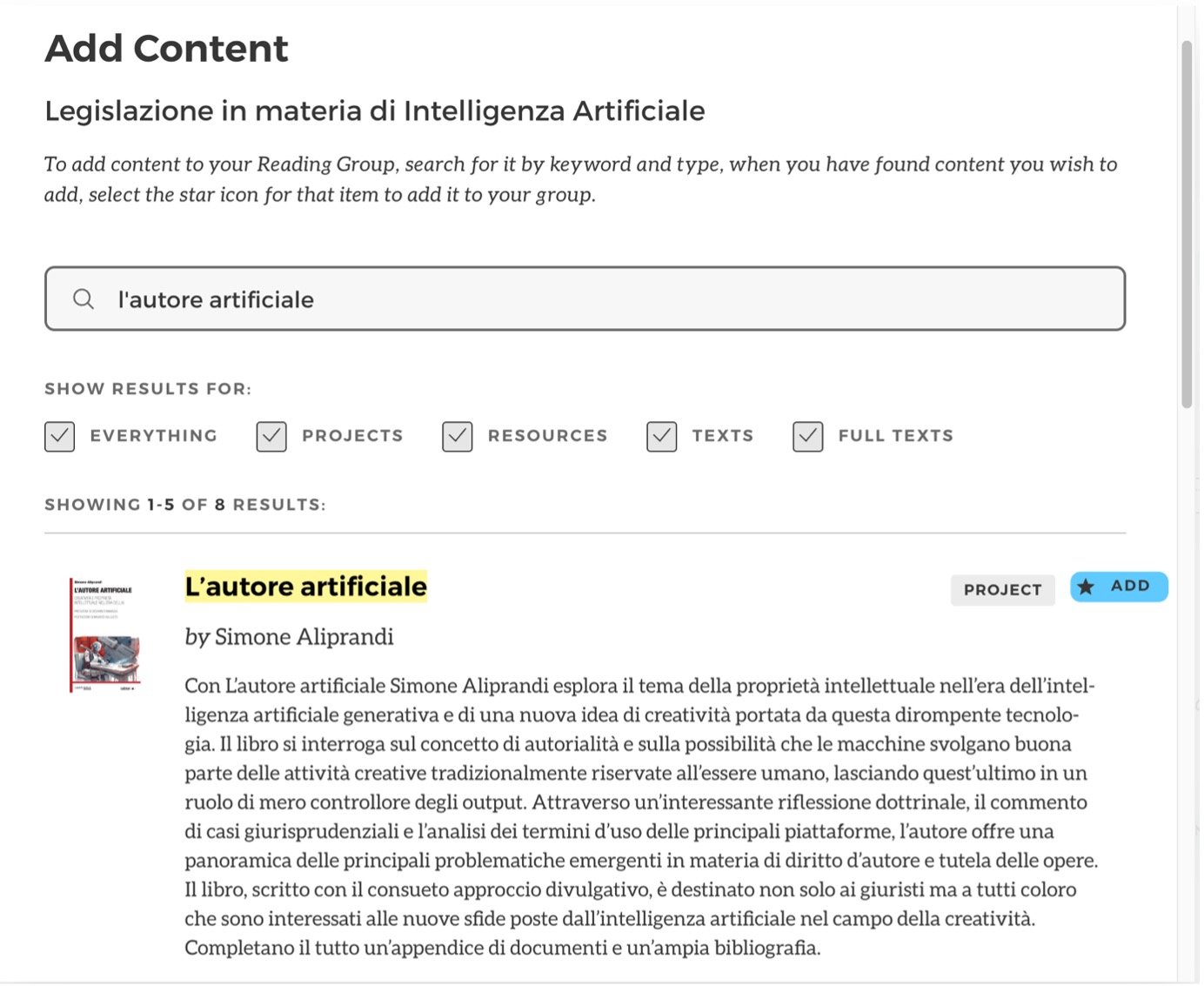Uncheck the Resources filter checkbox
This screenshot has height=986, width=1204.
(458, 436)
